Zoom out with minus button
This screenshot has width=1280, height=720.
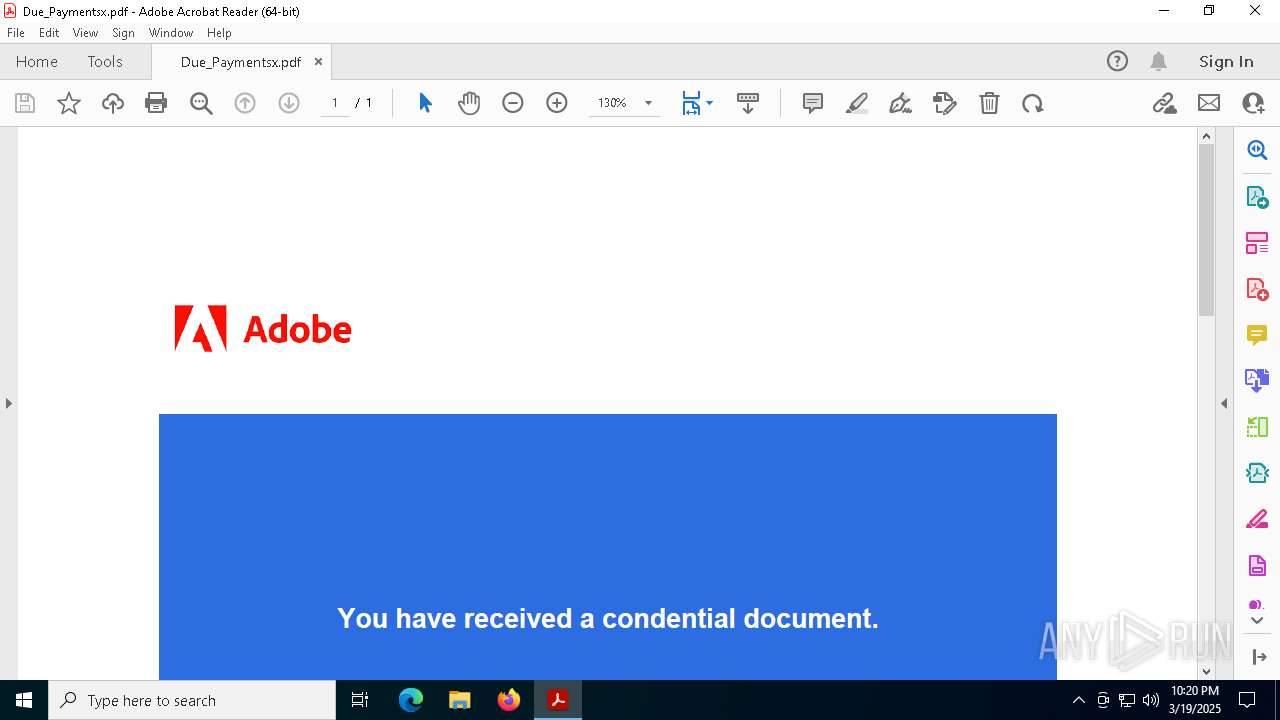point(513,103)
